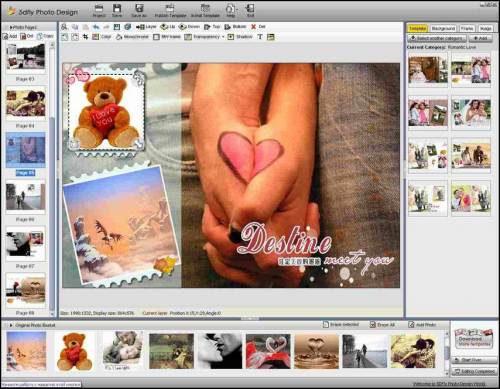Switch to the Frame tab
Viewport: 500px width, 389px height.
pos(467,29)
